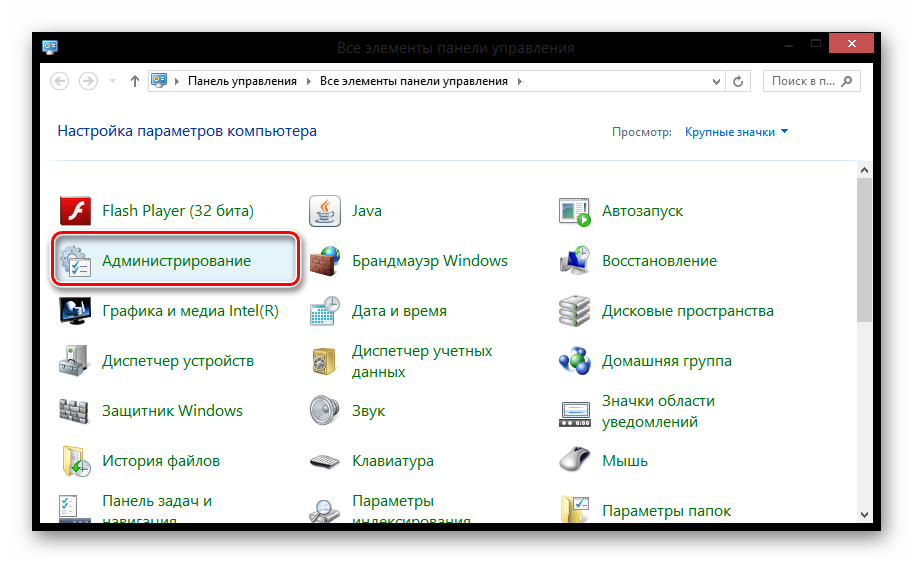
Task: Expand the Крупные значки view dropdown
Action: click(x=784, y=132)
